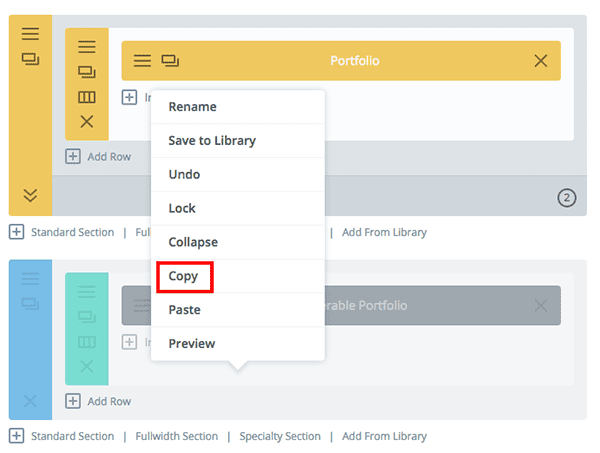The height and width of the screenshot is (453, 600).
Task: Click the bottom Specialty Section link
Action: 280,436
